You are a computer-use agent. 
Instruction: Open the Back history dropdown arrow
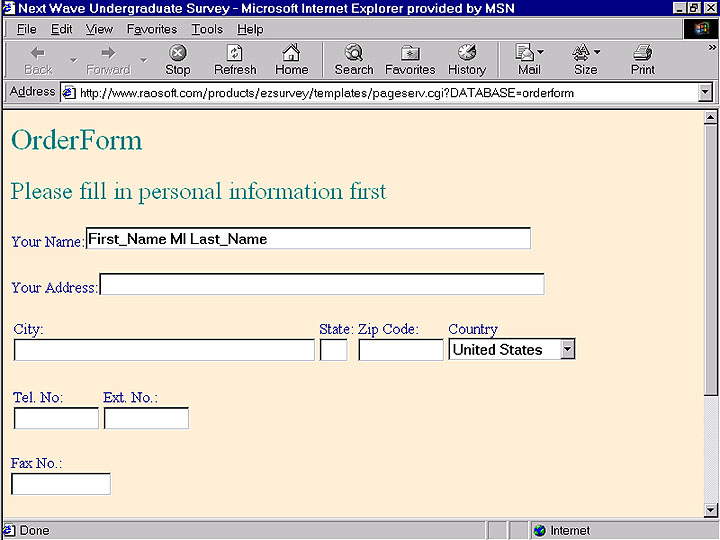click(x=73, y=60)
